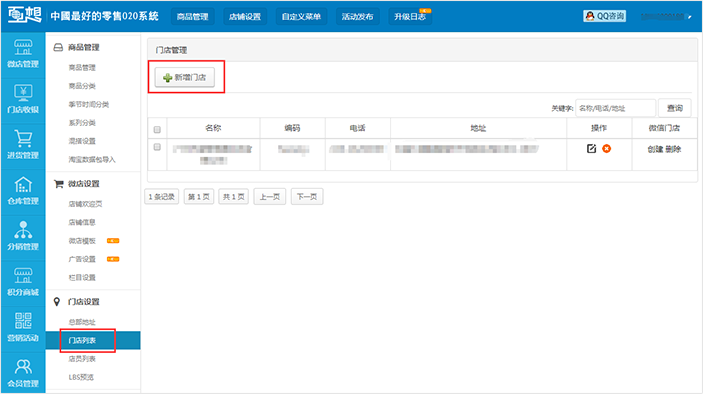Open 积分商城 sidebar icon
This screenshot has width=703, height=394.
23,283
